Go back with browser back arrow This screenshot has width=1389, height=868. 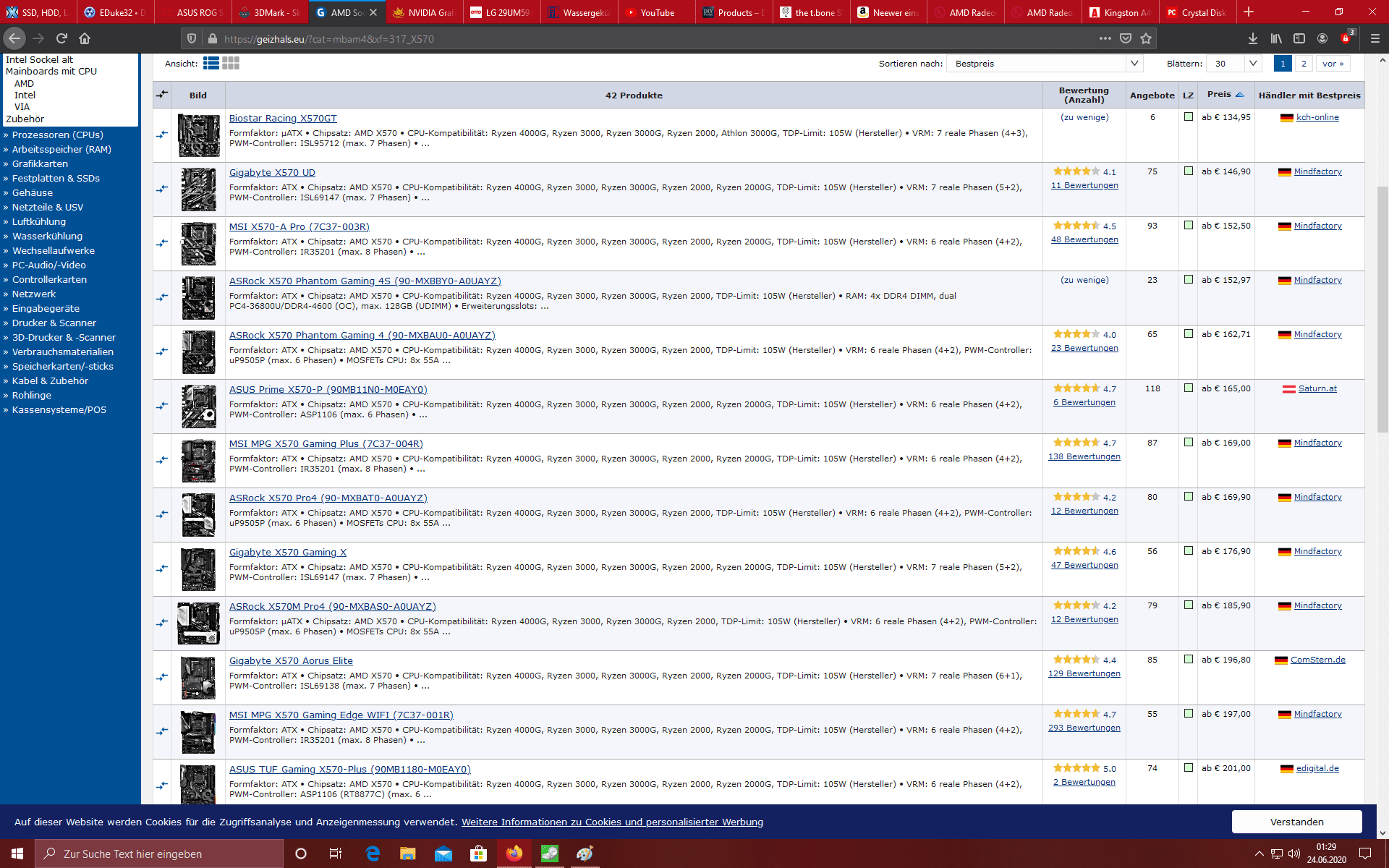pyautogui.click(x=14, y=38)
